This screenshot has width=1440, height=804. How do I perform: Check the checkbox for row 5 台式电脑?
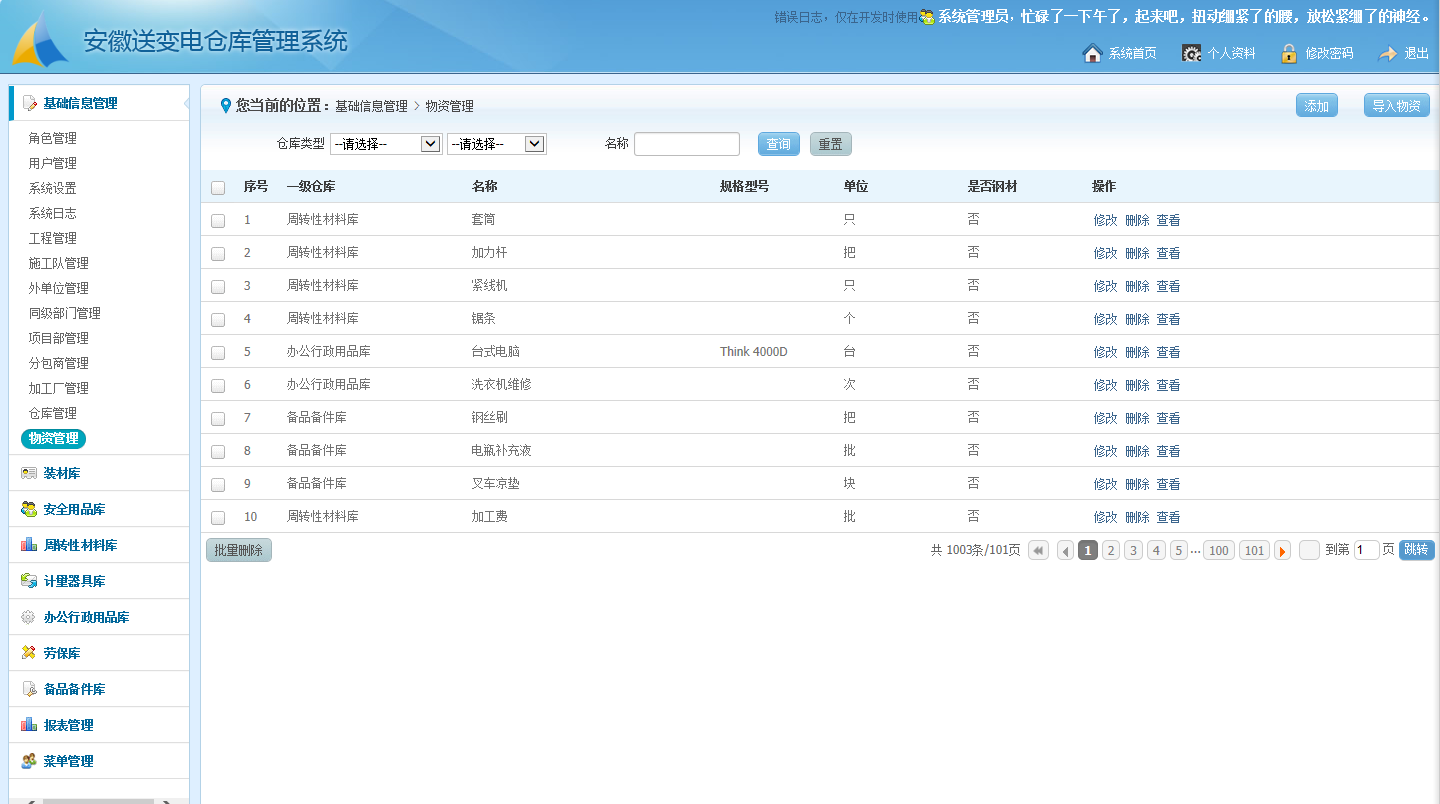pos(218,353)
